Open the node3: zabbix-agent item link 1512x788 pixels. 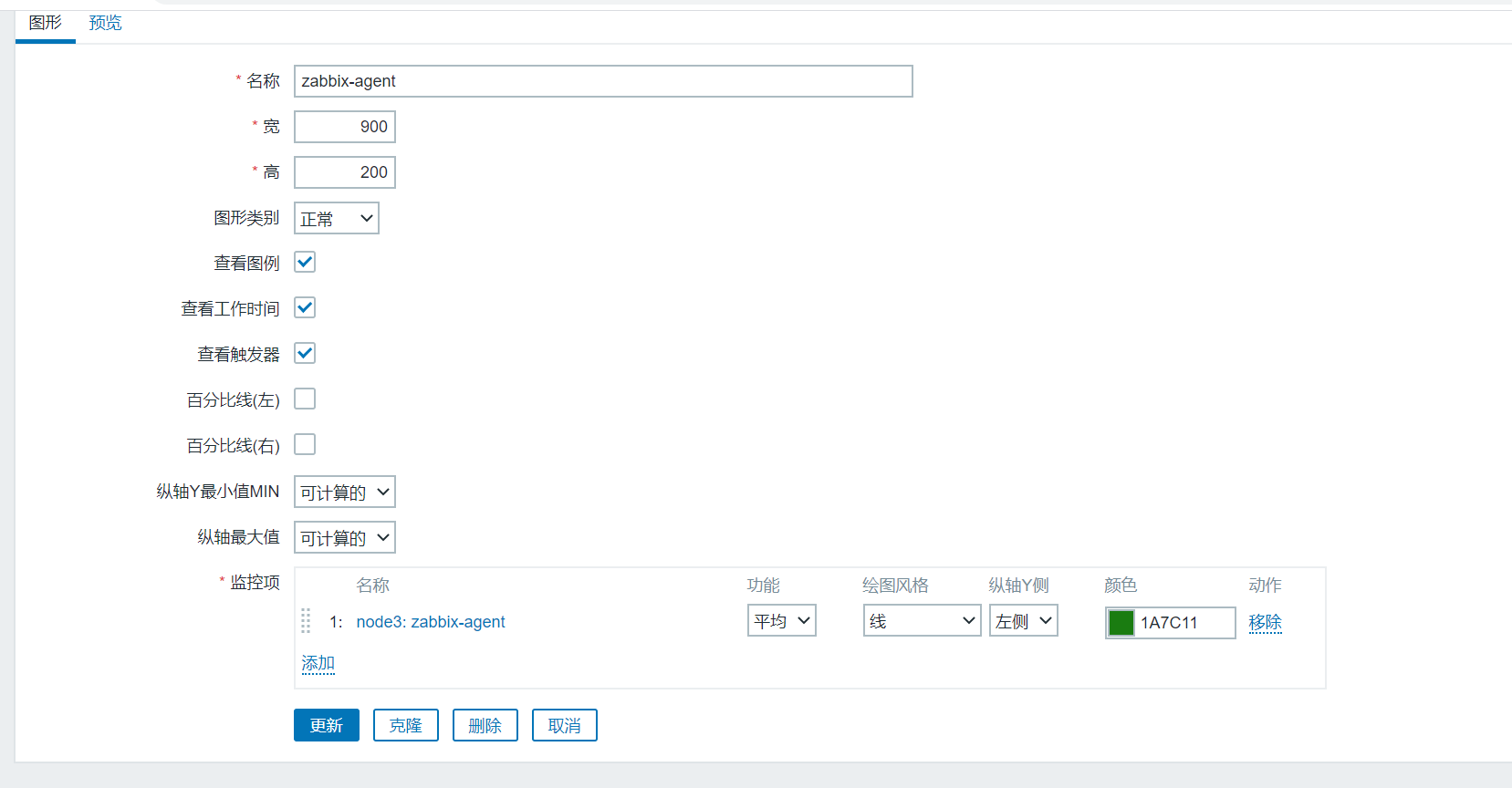(431, 622)
